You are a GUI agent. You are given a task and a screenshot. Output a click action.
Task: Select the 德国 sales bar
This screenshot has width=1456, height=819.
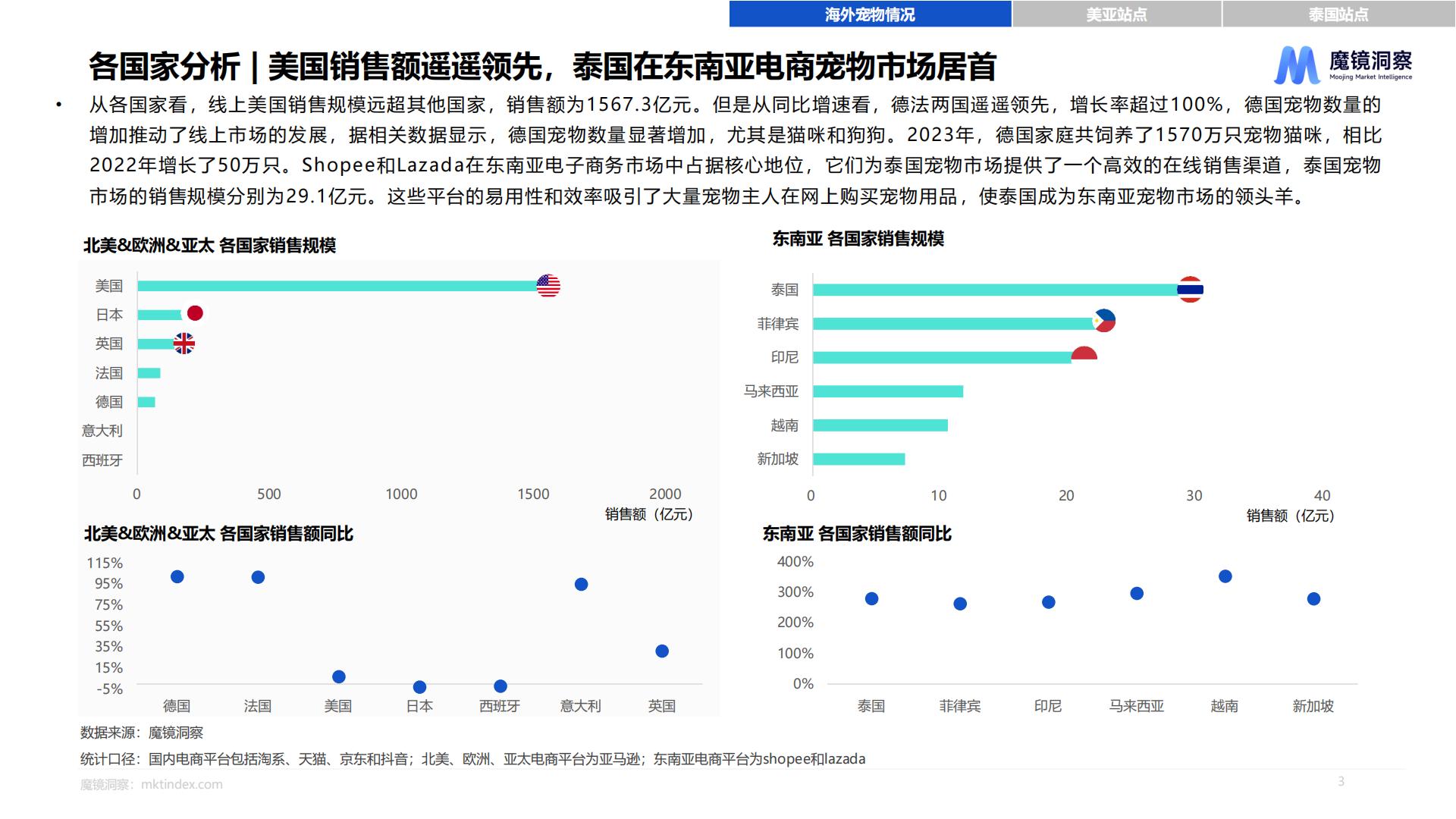click(x=146, y=402)
